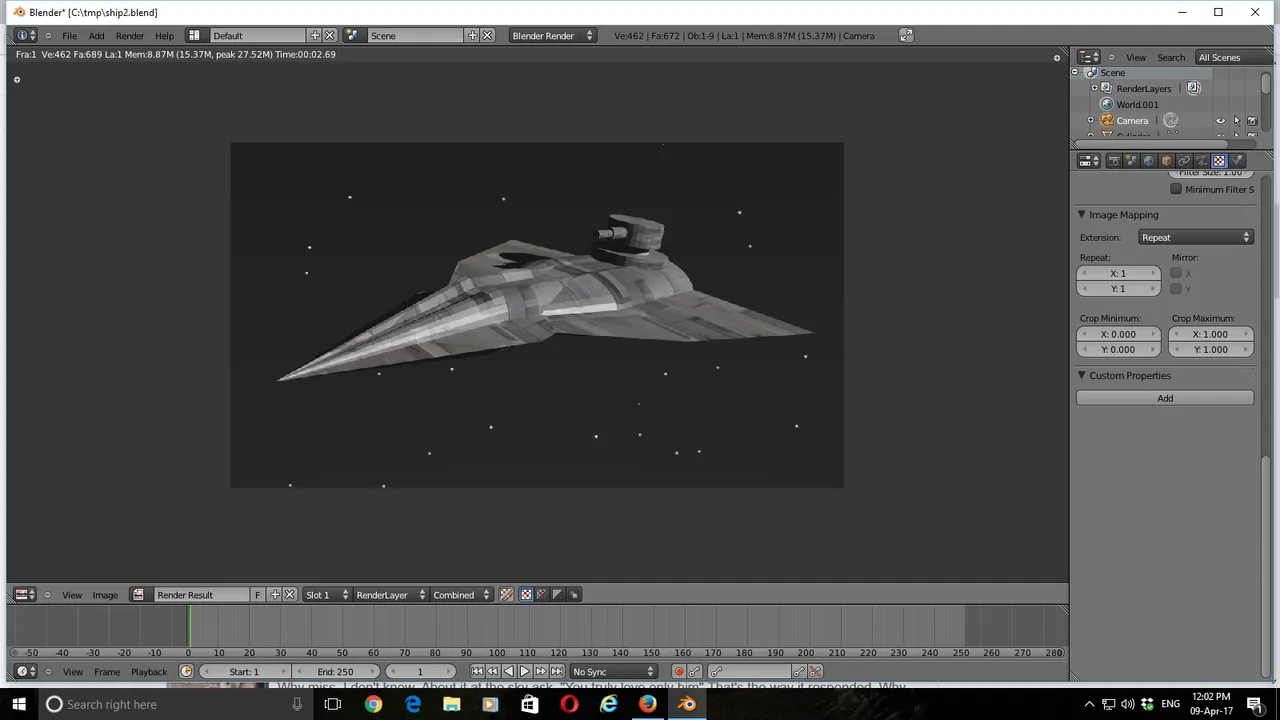Open the timeline Frame menu
Viewport: 1280px width, 720px height.
[x=107, y=672]
